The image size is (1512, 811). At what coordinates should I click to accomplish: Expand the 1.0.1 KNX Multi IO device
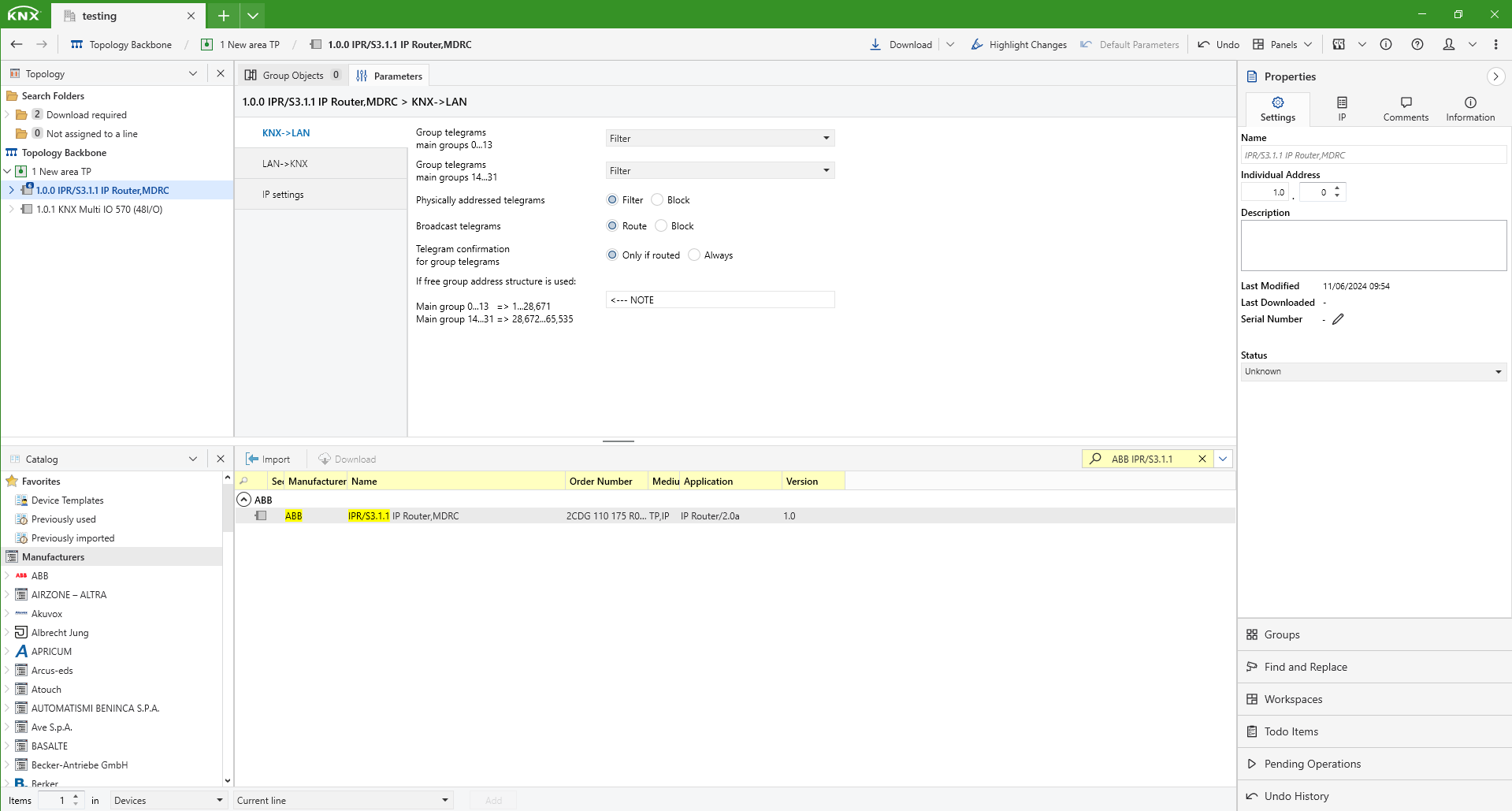coord(11,210)
